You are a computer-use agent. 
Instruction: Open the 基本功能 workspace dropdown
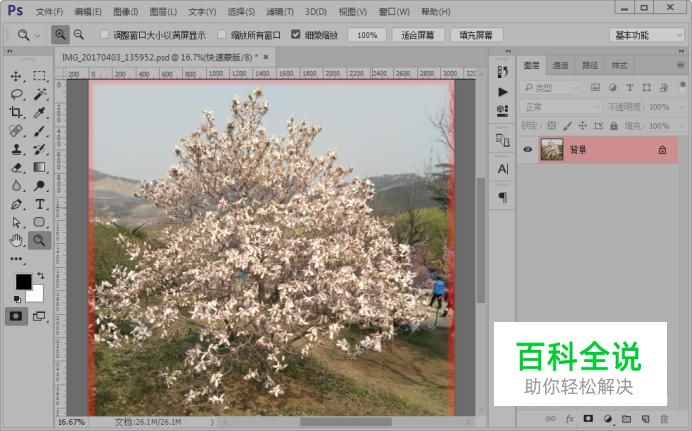click(646, 34)
